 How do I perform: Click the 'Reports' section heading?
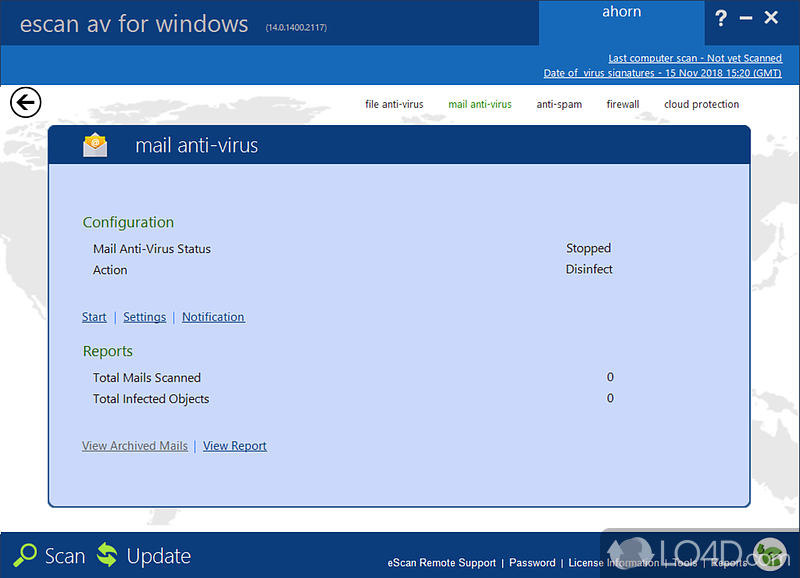[x=108, y=351]
